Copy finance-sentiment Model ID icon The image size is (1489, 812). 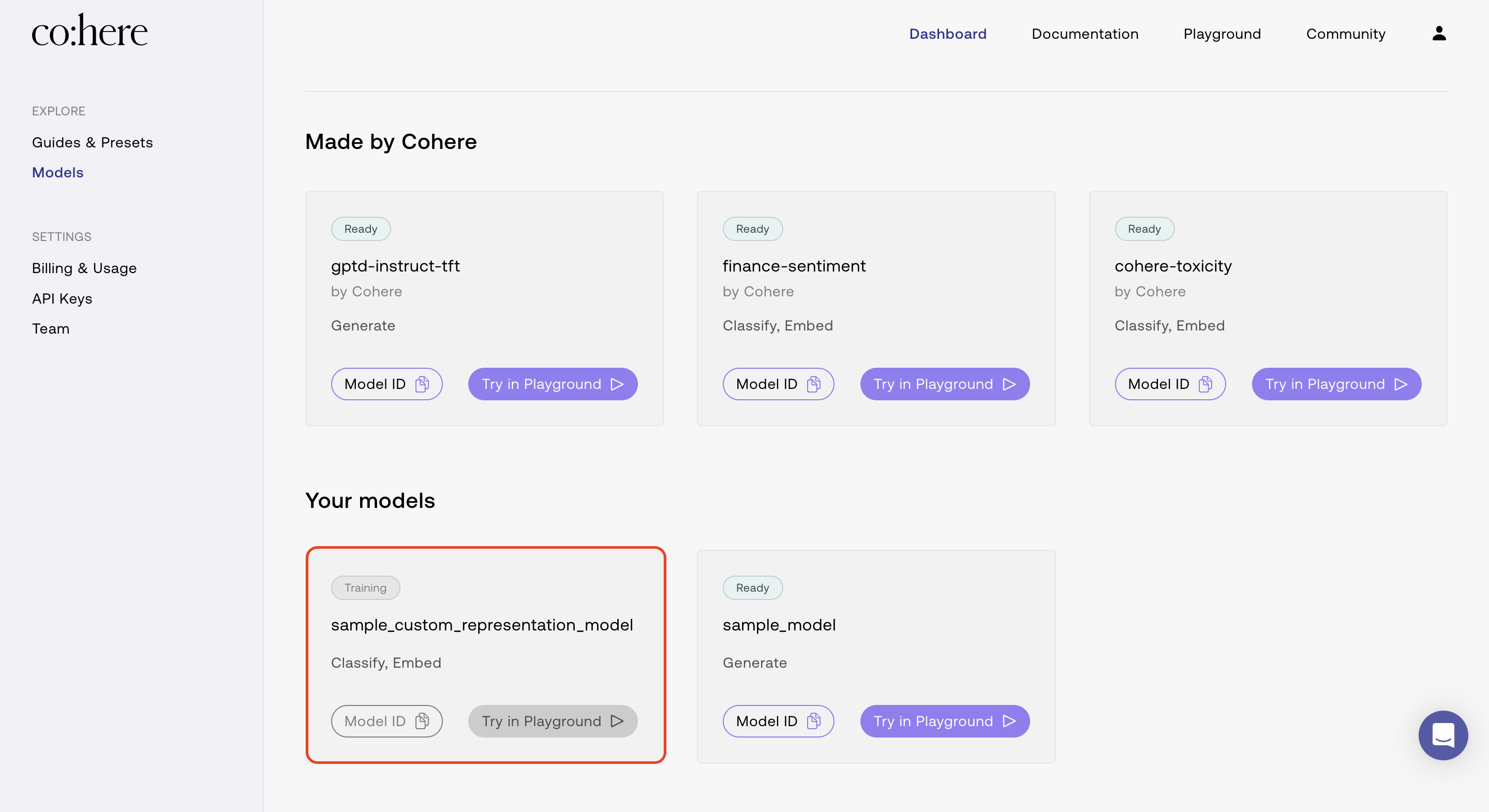814,384
